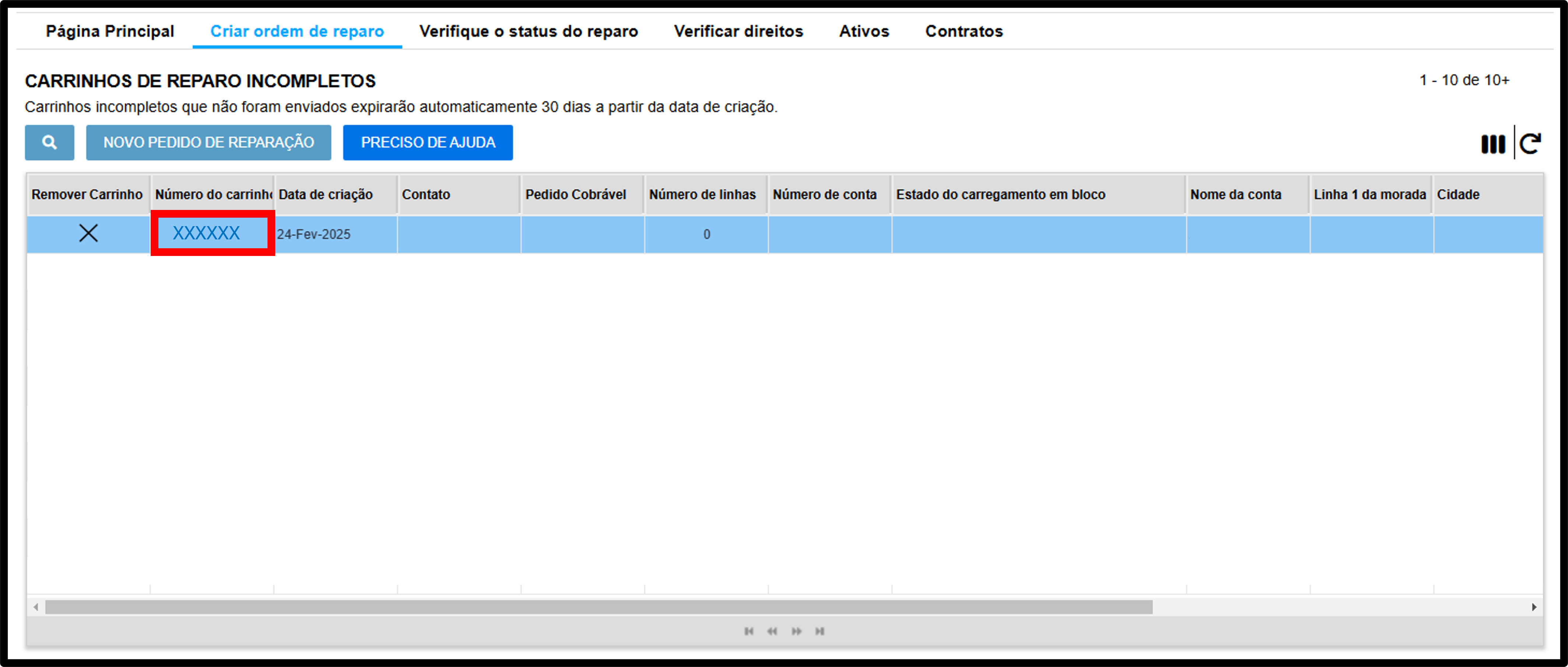
Task: Switch to Verifique o status do reparo
Action: click(528, 31)
